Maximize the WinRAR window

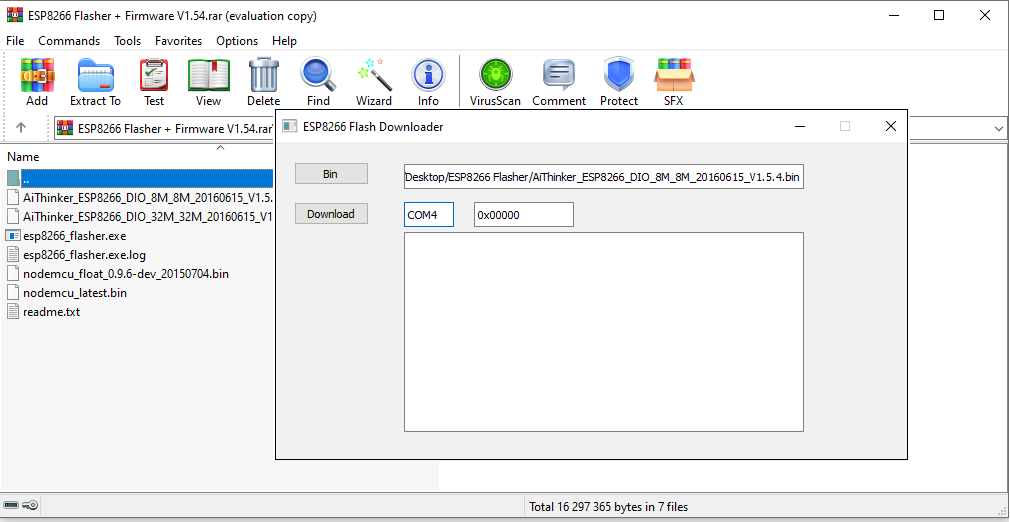click(939, 15)
